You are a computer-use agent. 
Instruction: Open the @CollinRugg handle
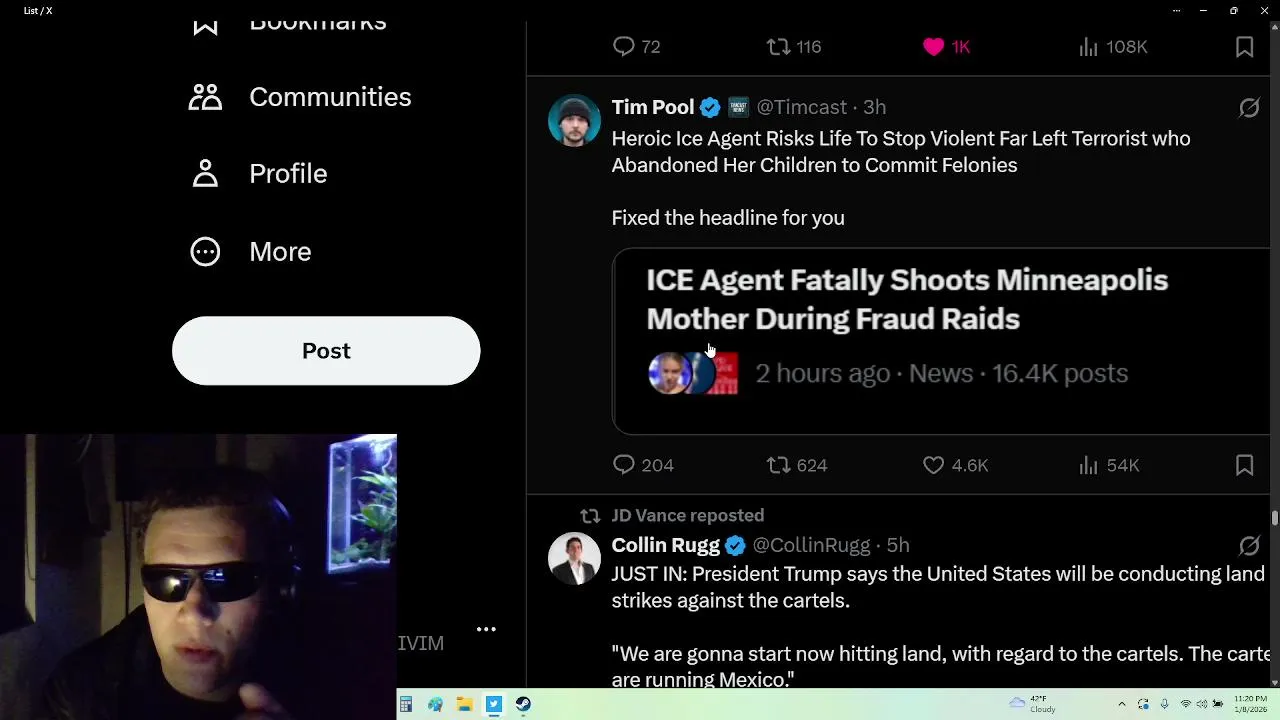811,546
